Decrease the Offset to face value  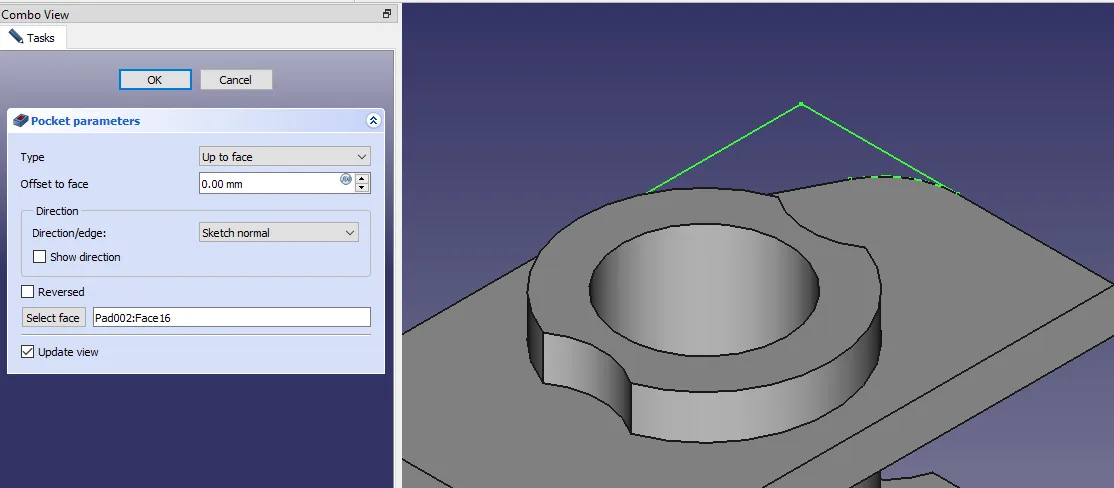[362, 188]
